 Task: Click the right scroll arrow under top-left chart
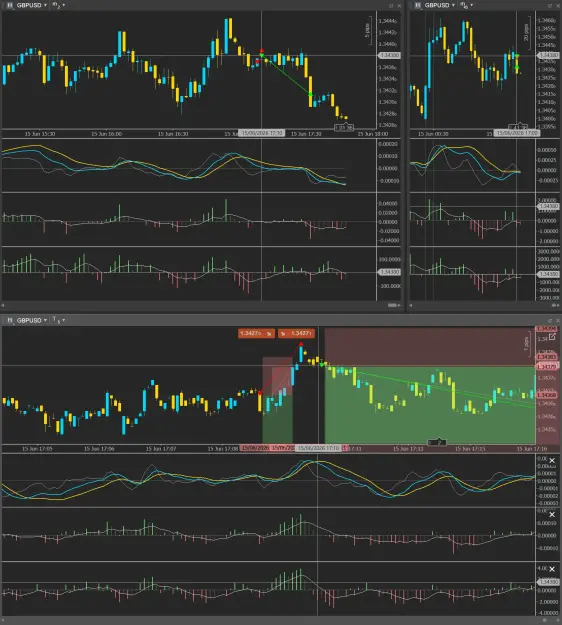coord(400,305)
